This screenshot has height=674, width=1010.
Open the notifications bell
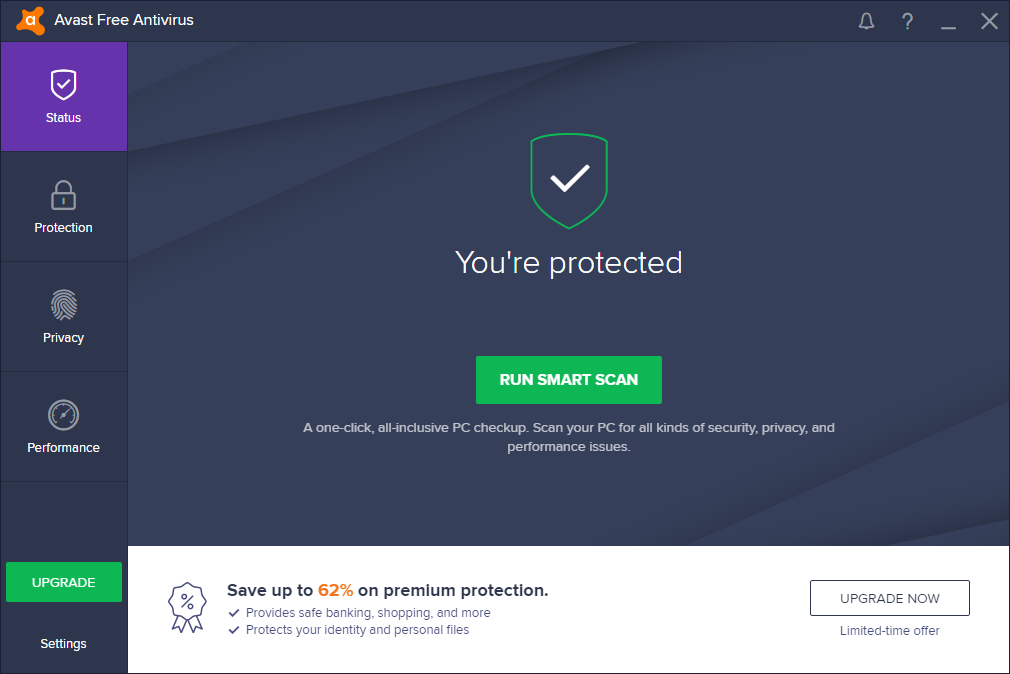867,21
